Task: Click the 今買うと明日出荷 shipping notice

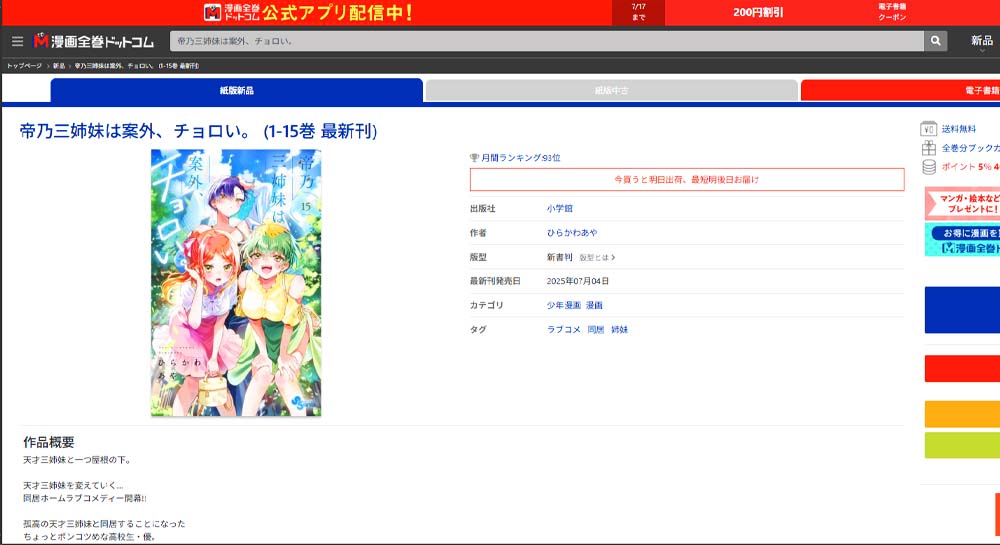Action: point(687,179)
